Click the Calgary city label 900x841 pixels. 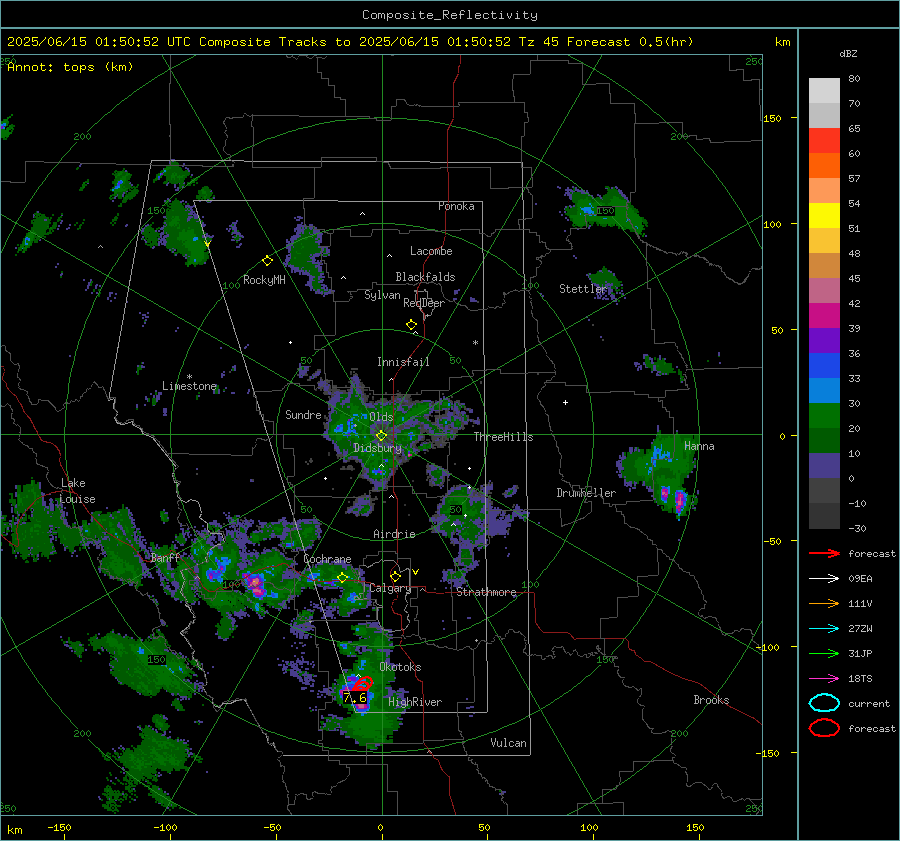[x=390, y=588]
